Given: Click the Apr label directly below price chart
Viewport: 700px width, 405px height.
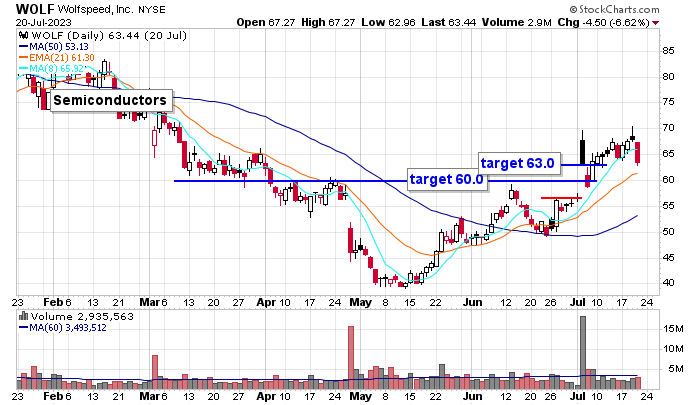Looking at the screenshot, I should pyautogui.click(x=266, y=302).
